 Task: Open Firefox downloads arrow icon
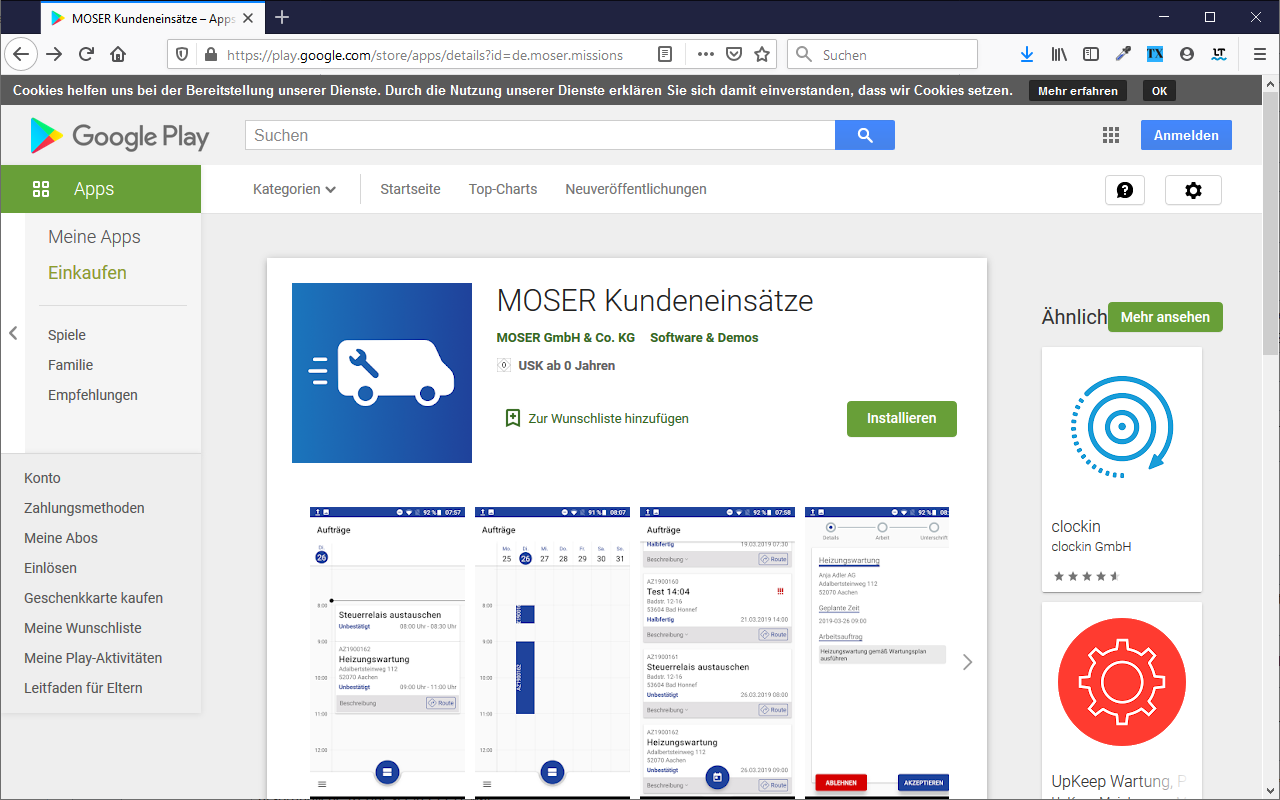[x=1027, y=55]
